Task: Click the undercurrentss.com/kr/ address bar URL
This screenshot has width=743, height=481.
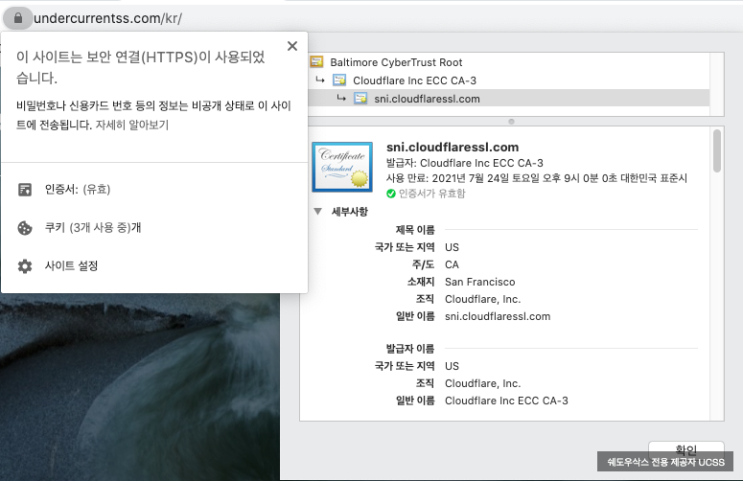Action: (x=108, y=18)
